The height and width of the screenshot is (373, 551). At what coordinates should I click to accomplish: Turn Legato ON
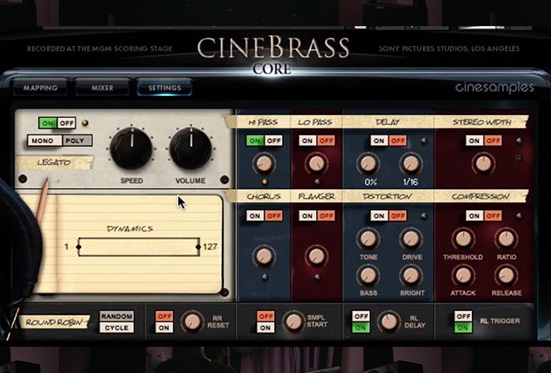tap(48, 123)
